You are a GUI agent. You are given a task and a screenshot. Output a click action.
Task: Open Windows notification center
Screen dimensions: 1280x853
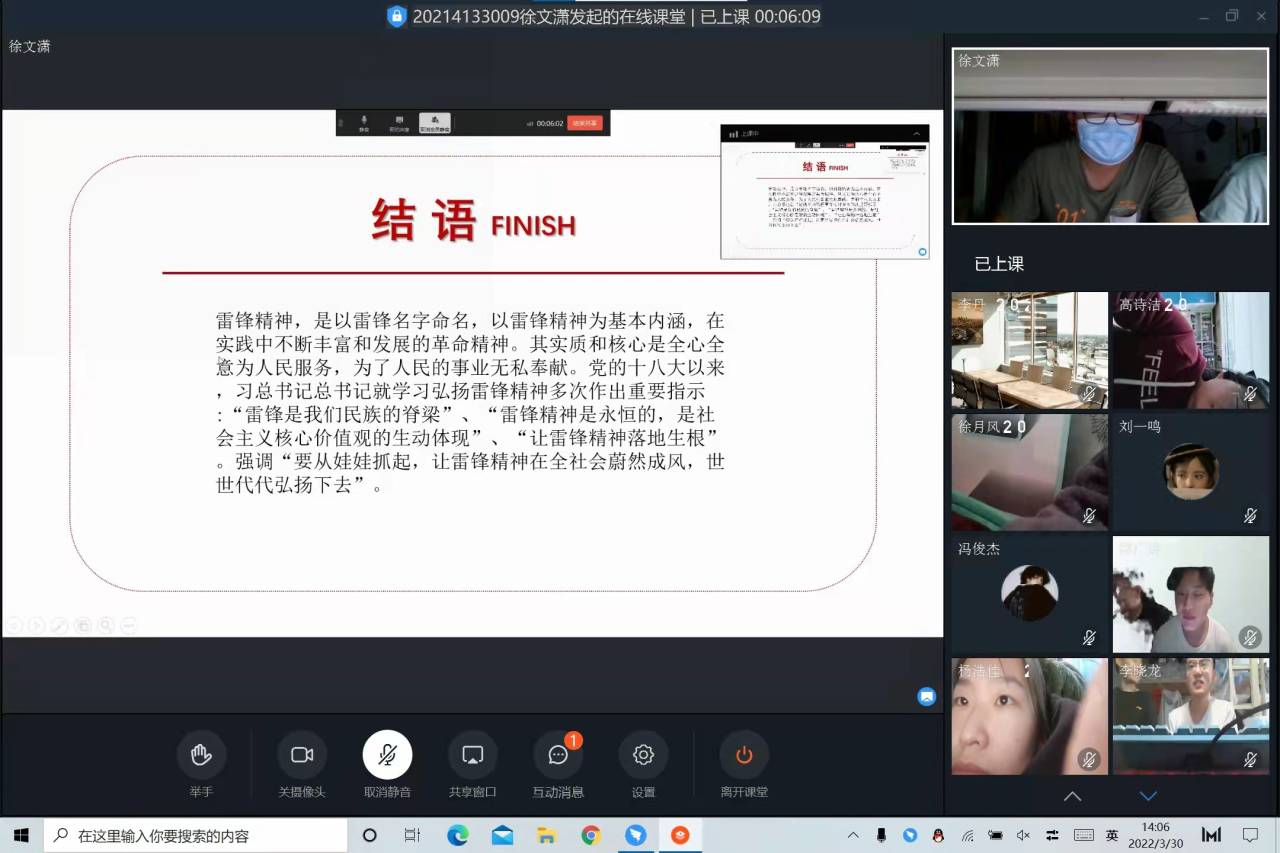1250,835
